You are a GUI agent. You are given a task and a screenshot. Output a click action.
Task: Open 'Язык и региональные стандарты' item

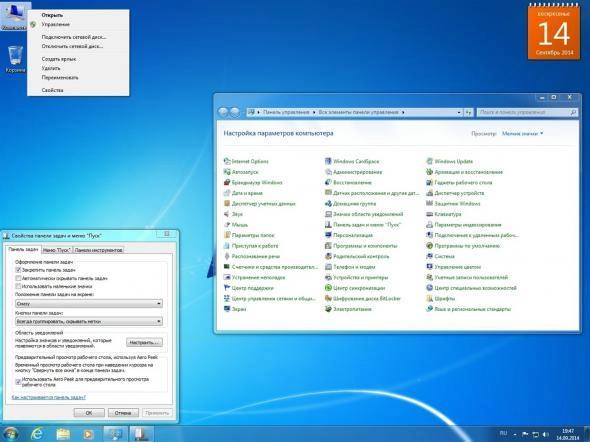coord(468,309)
